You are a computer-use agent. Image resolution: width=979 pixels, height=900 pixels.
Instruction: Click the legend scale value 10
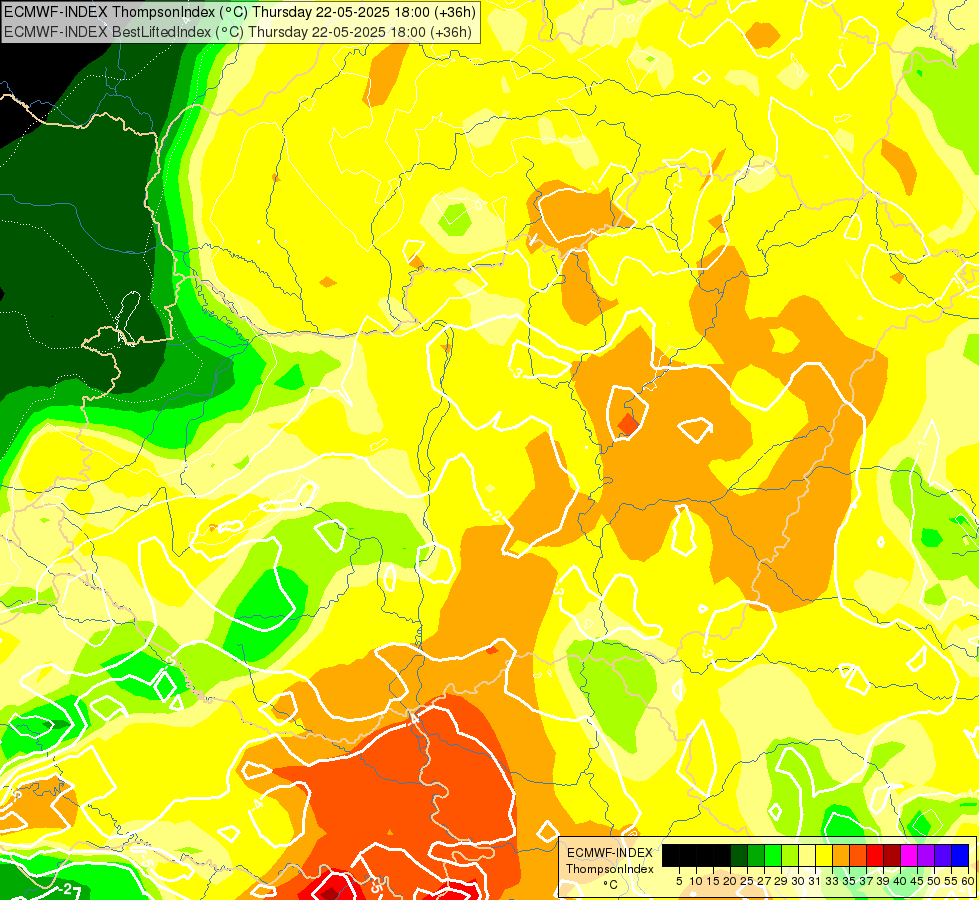696,881
